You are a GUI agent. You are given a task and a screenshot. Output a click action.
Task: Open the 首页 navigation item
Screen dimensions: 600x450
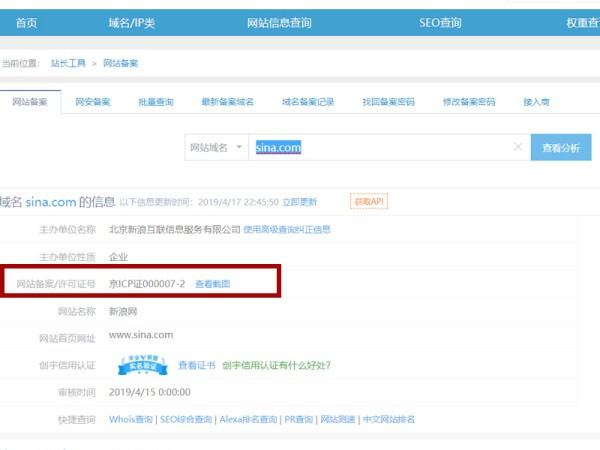pos(26,23)
